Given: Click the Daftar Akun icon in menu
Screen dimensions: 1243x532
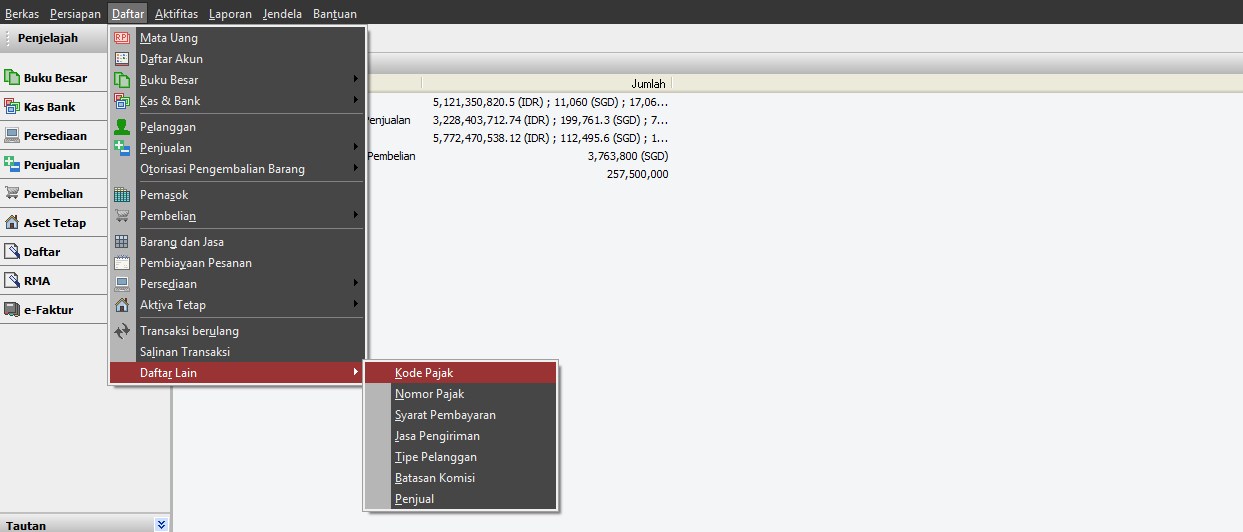Looking at the screenshot, I should [x=122, y=59].
